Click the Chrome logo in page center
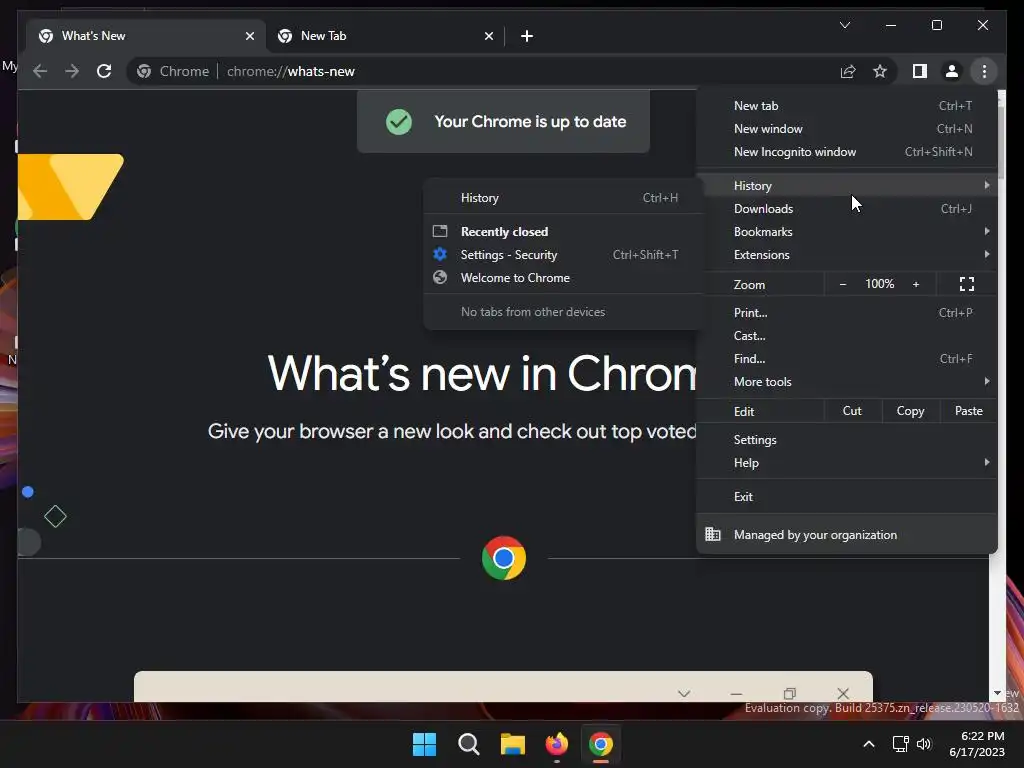The image size is (1024, 768). pyautogui.click(x=504, y=558)
